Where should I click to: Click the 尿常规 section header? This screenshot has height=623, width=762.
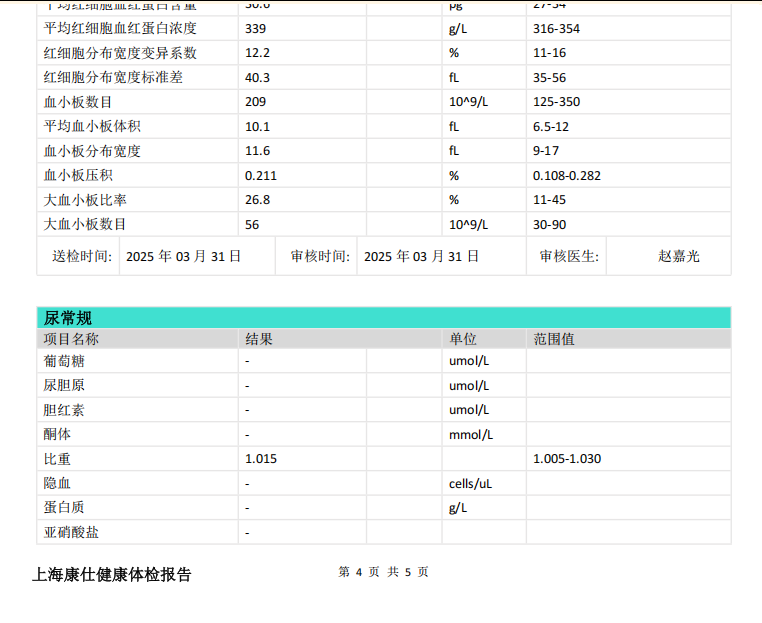pos(68,318)
